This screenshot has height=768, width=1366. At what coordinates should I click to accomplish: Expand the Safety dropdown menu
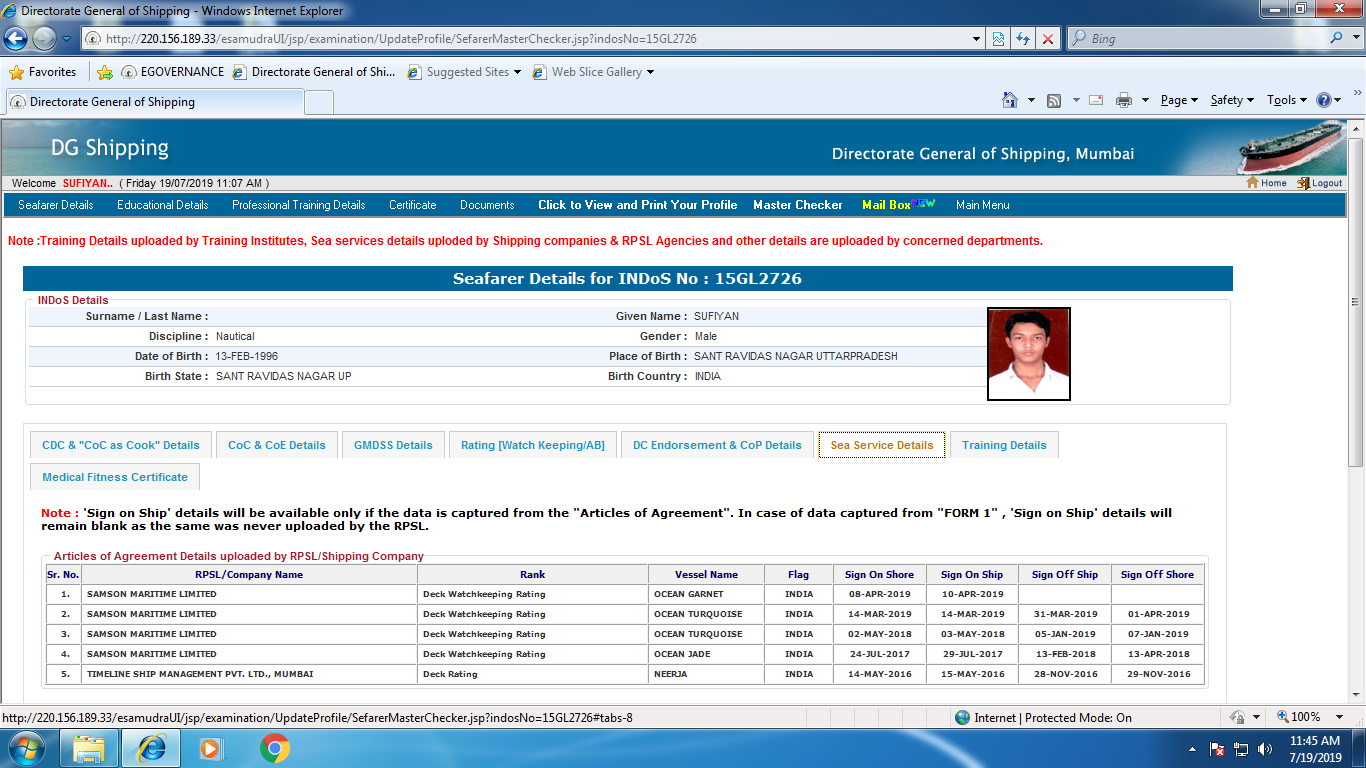1231,100
